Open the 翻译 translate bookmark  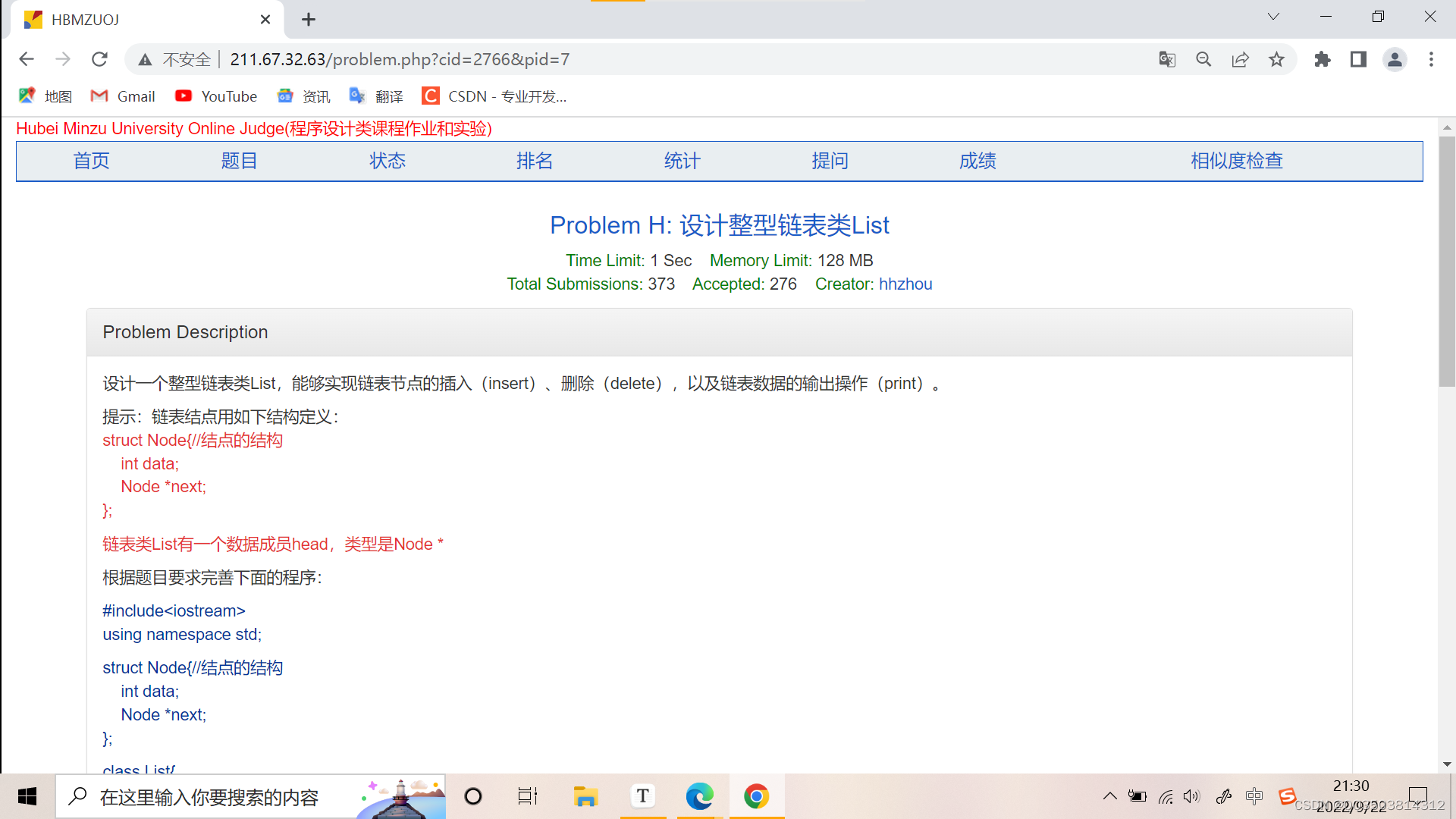tap(376, 96)
